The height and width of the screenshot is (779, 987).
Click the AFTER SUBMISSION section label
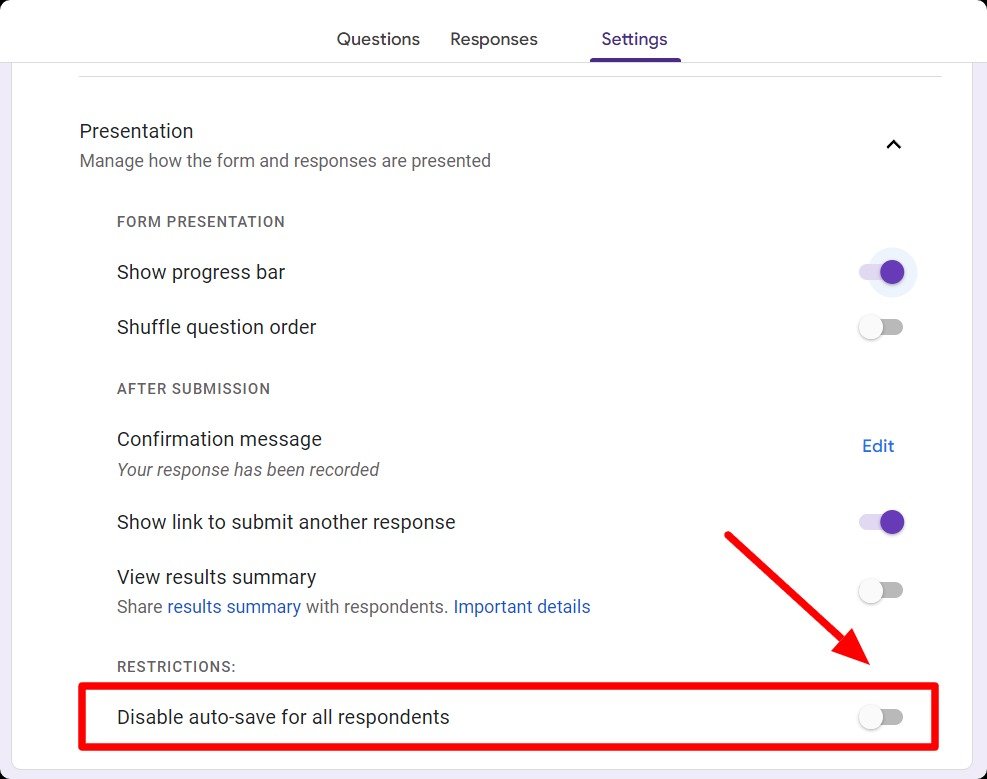coord(193,389)
